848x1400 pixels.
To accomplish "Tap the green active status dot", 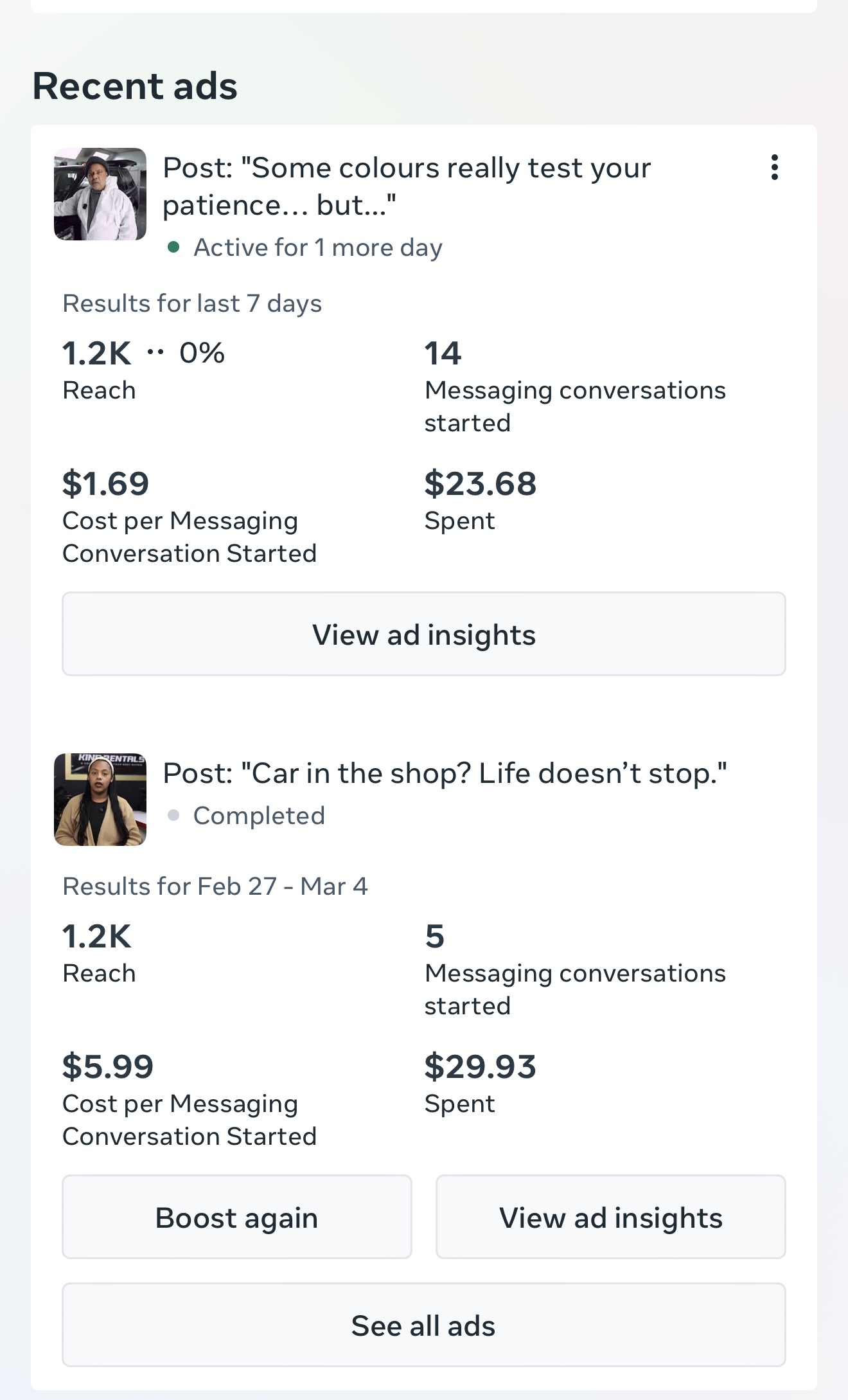I will pos(173,247).
